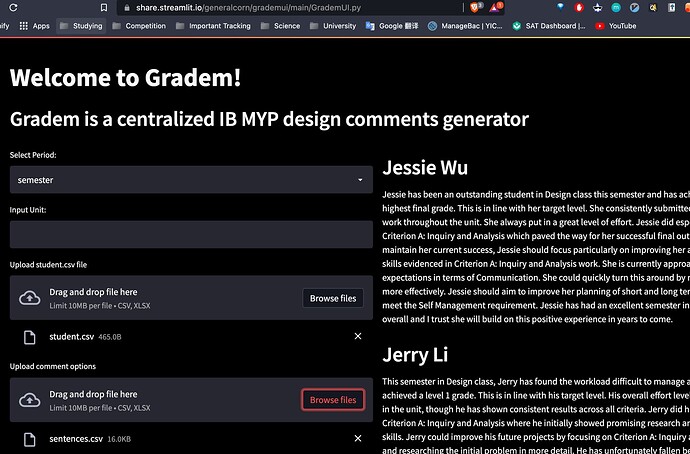Image resolution: width=690 pixels, height=454 pixels.
Task: Click the yellow speaker extension icon
Action: pyautogui.click(x=653, y=7)
